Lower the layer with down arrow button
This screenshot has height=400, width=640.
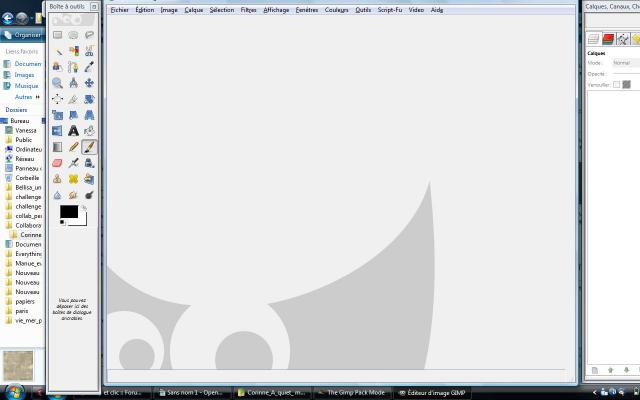click(x=626, y=370)
